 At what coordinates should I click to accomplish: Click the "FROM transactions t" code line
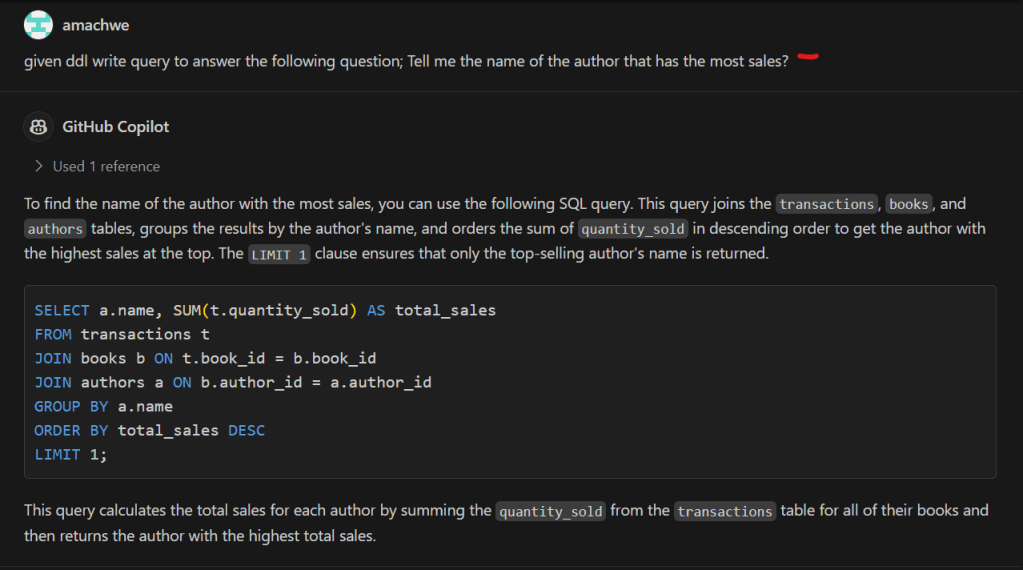(122, 334)
